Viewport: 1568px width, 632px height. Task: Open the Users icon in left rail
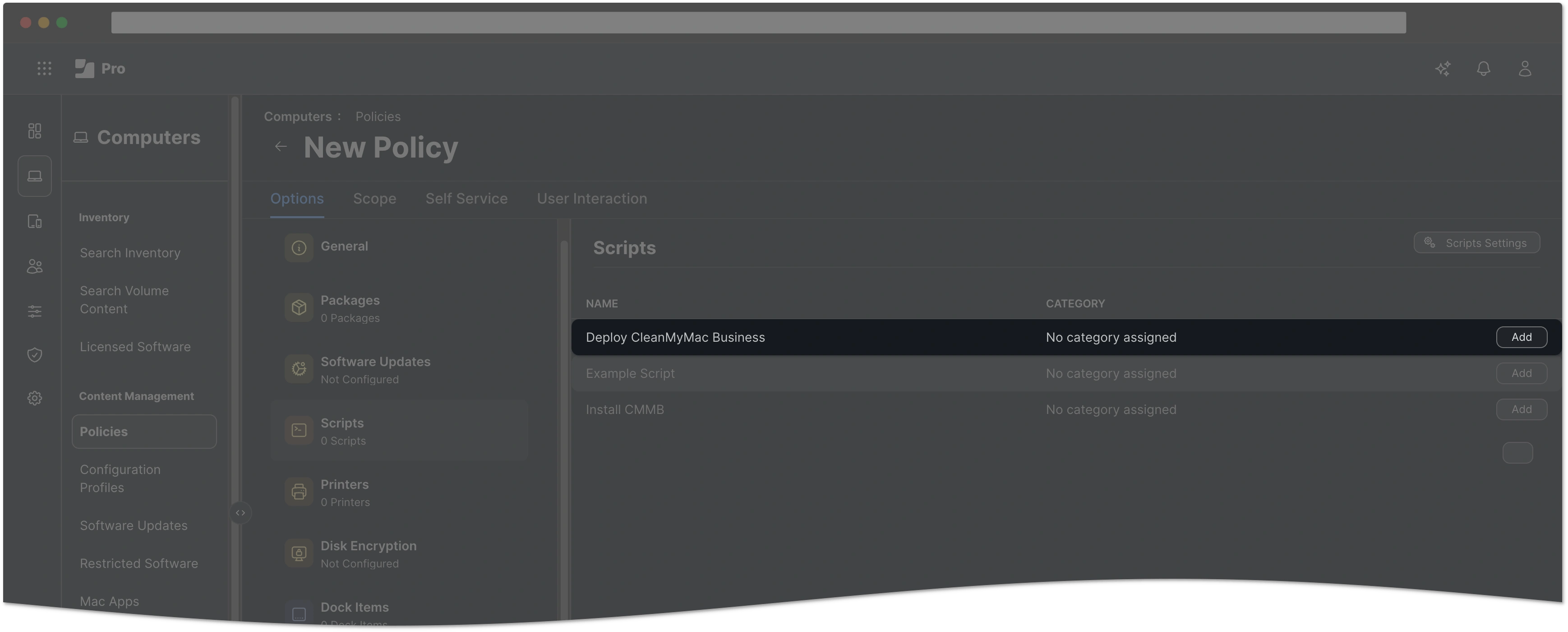35,266
